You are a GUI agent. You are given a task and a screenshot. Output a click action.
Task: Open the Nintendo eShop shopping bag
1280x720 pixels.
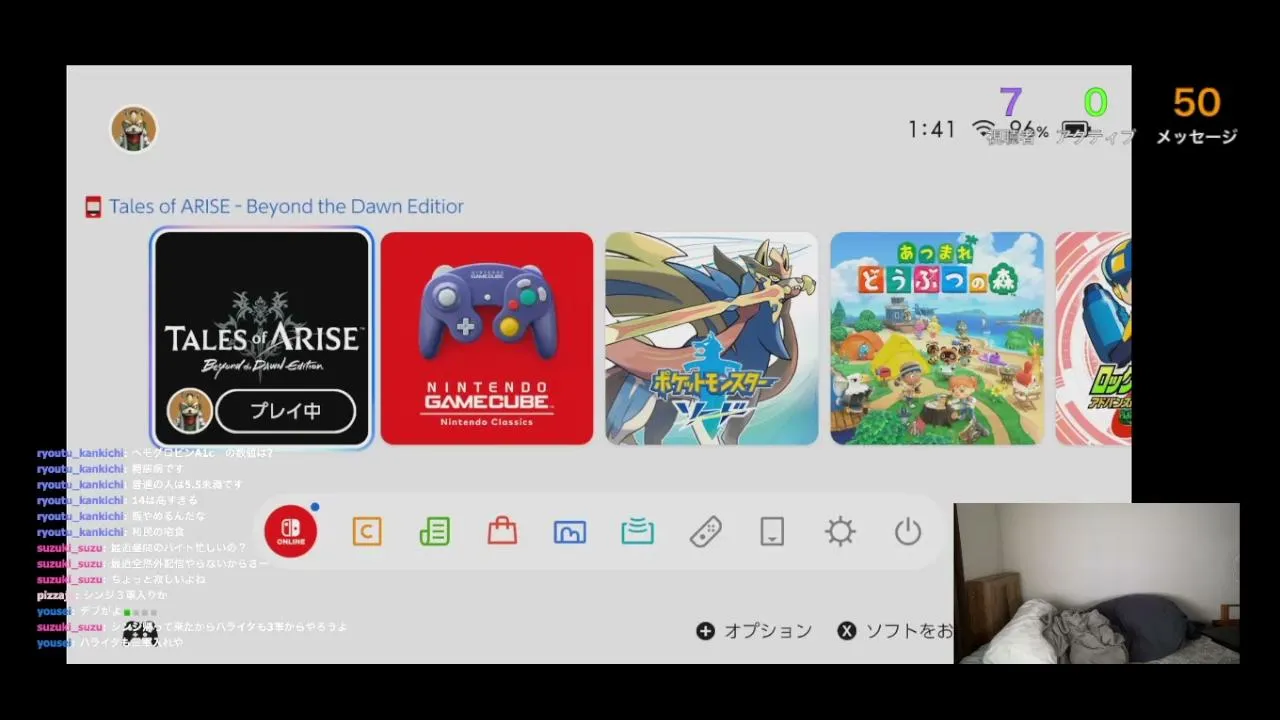502,532
